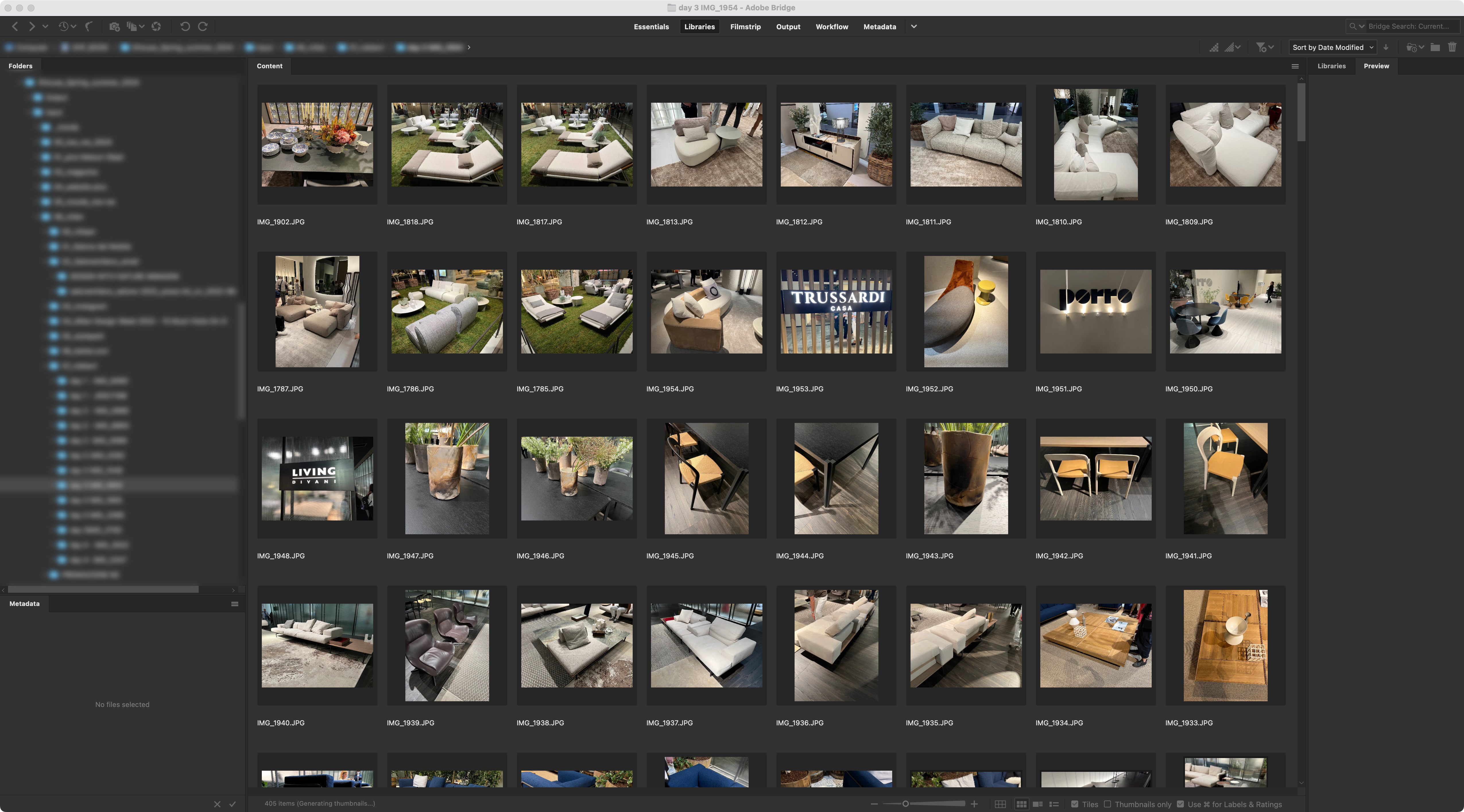Open in Camera Raw aperture icon
Screen dimensions: 1464x812
click(x=156, y=26)
